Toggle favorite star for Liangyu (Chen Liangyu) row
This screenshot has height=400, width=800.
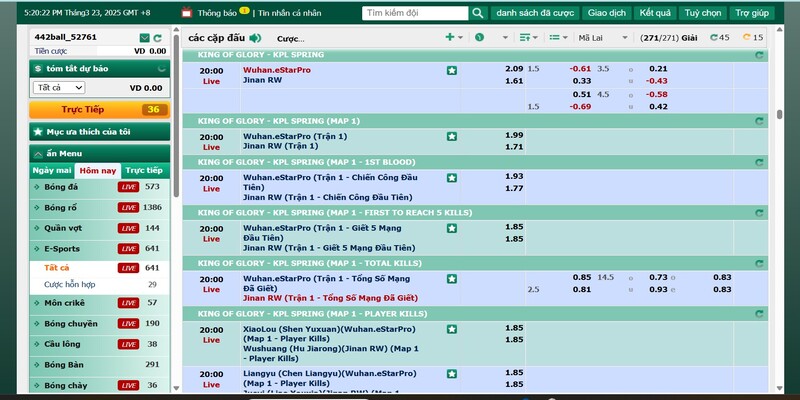click(x=452, y=374)
